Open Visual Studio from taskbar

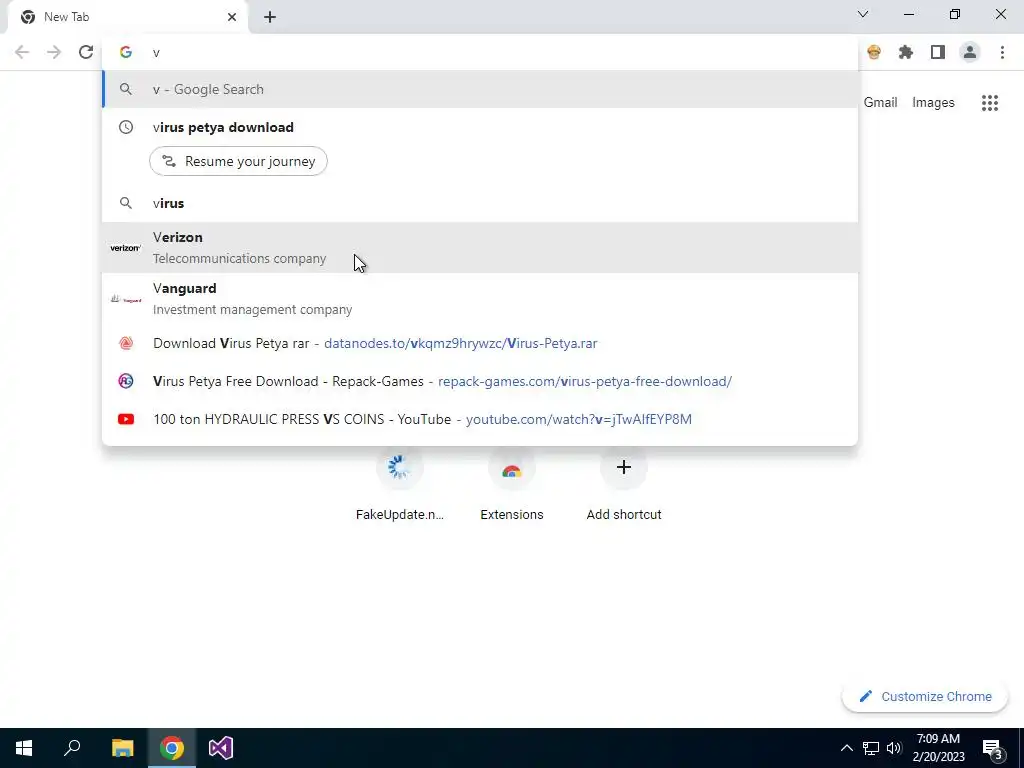[x=221, y=748]
